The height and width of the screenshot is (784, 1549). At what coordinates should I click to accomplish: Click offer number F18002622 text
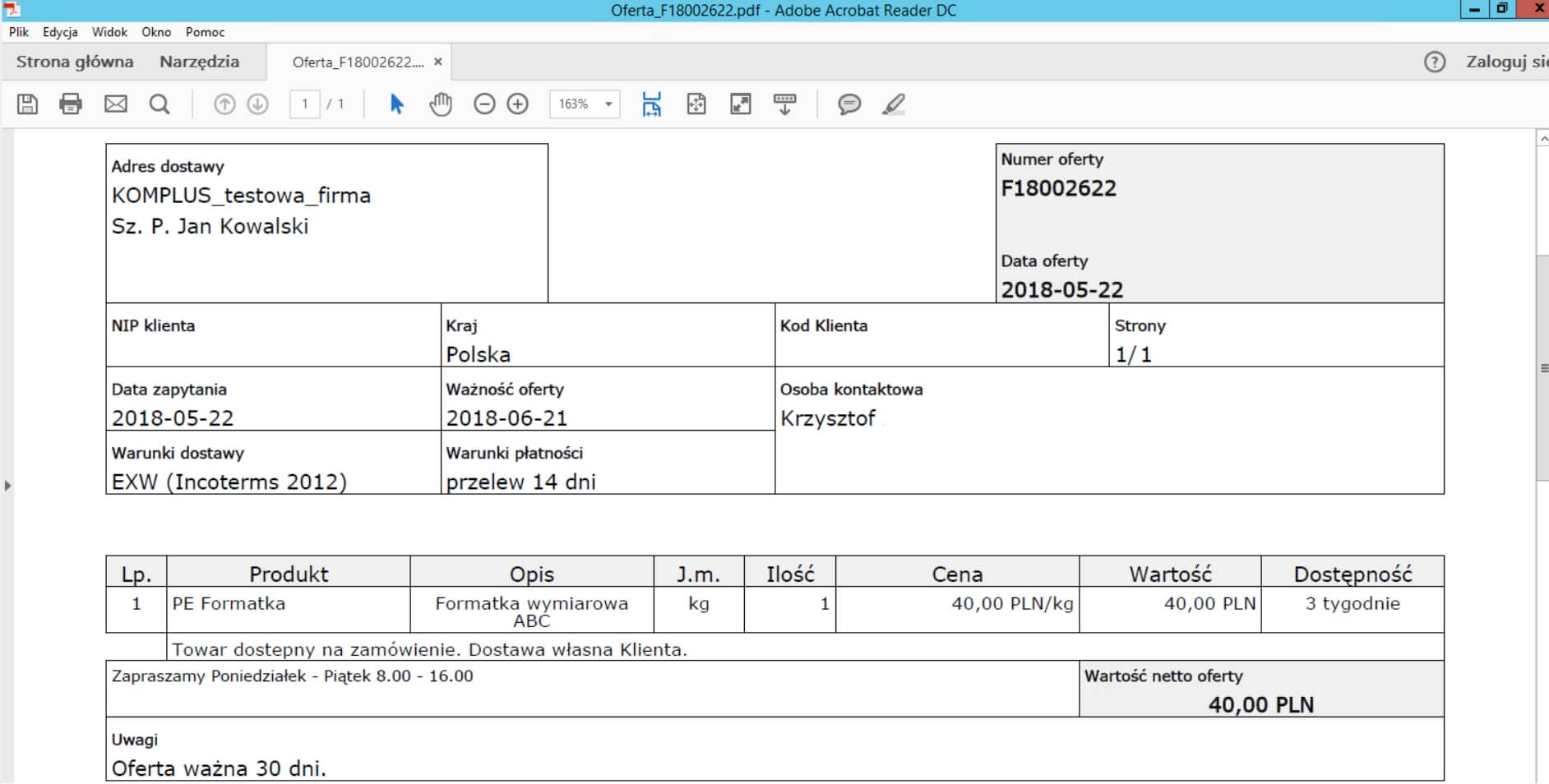tap(1058, 188)
